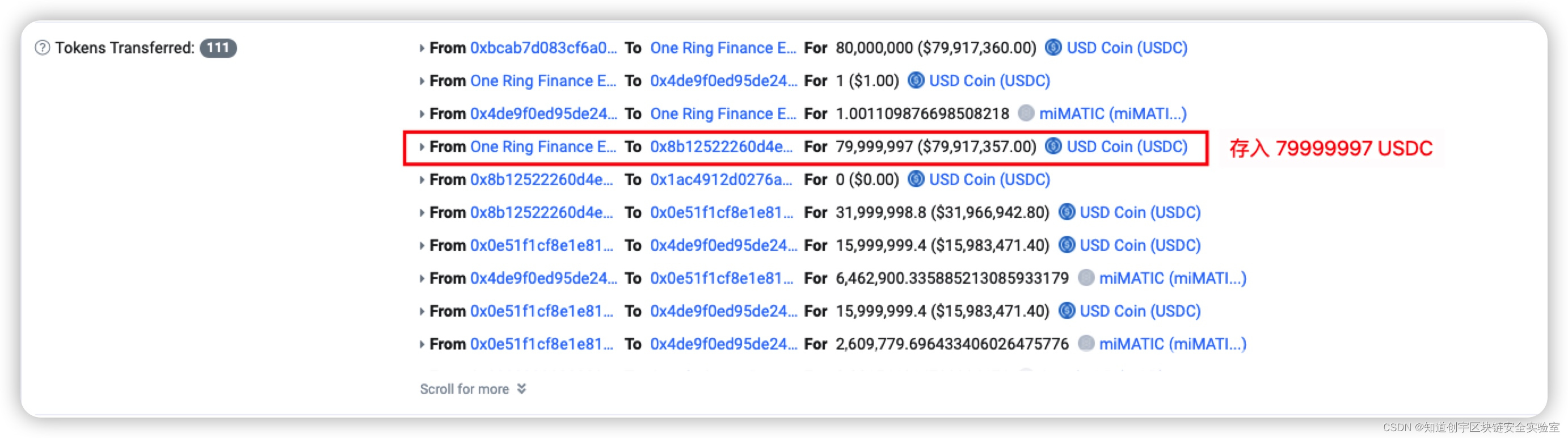Select amount 31,999,998.8 ($31,966,942.80)
Image resolution: width=1568 pixels, height=438 pixels.
pyautogui.click(x=942, y=212)
